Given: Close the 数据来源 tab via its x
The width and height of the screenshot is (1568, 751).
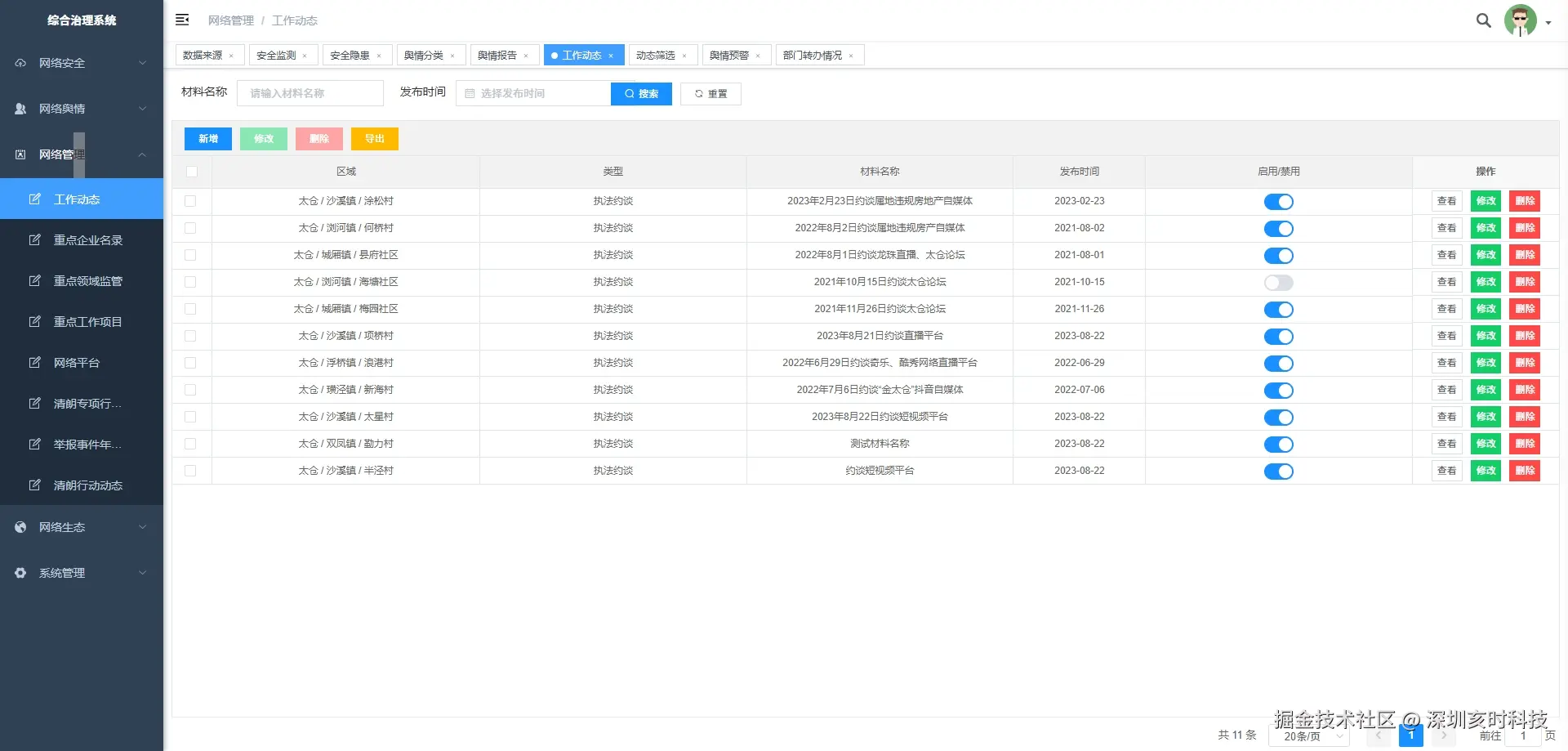Looking at the screenshot, I should 231,56.
